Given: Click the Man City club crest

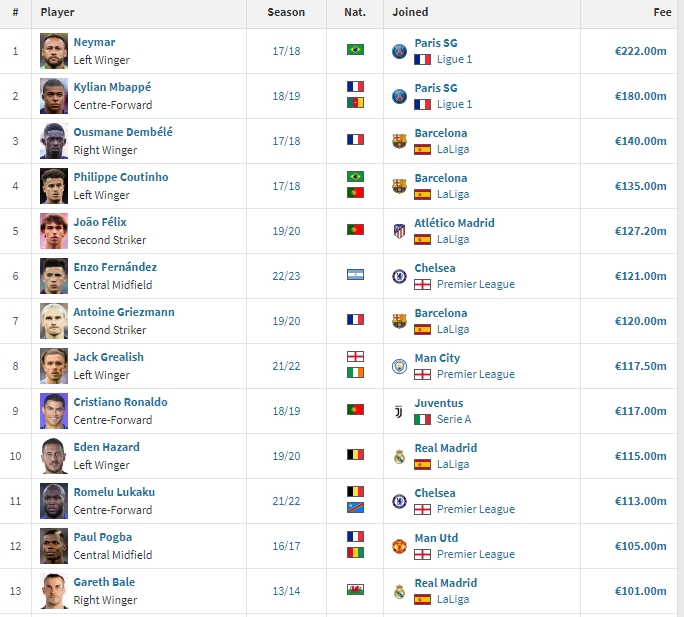Looking at the screenshot, I should 399,366.
